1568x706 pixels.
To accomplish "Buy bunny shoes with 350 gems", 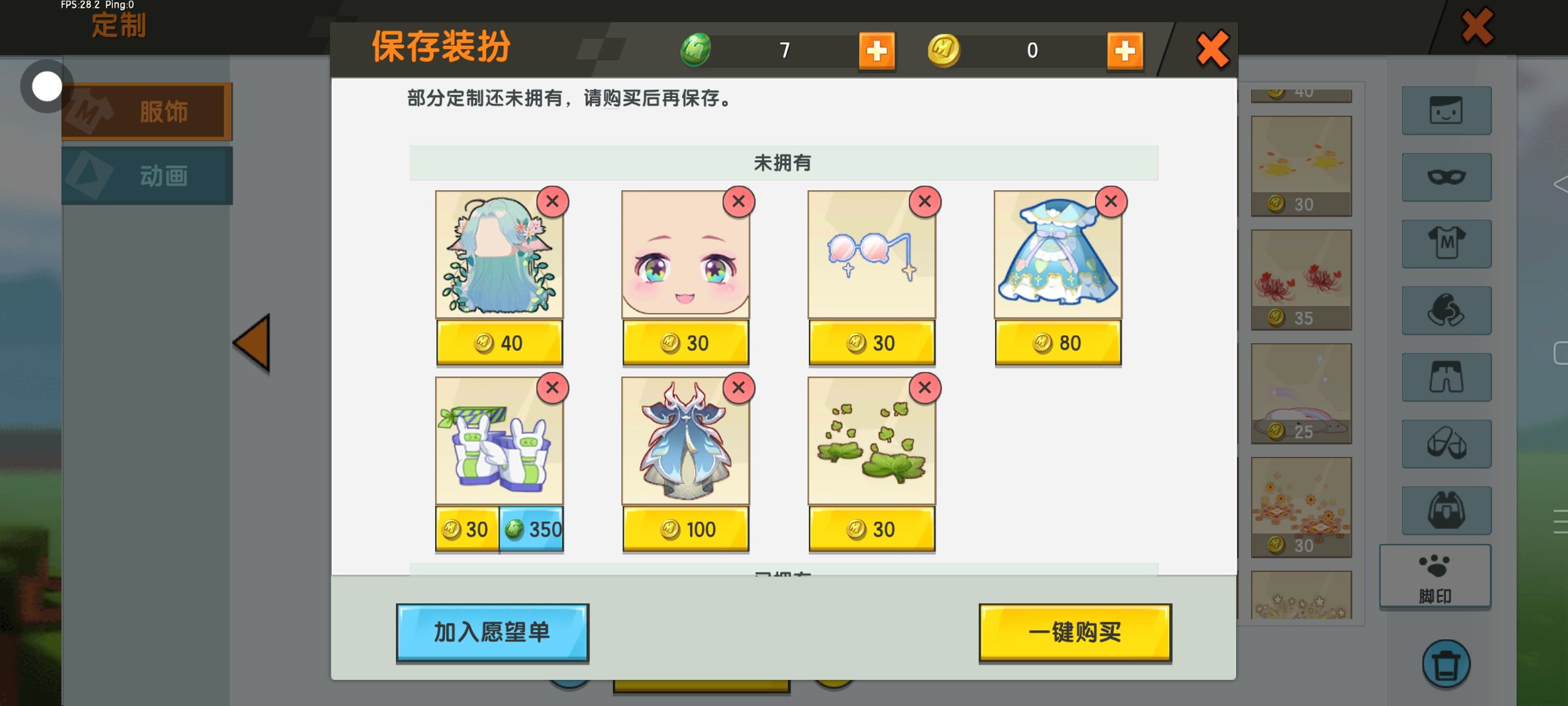I will coord(532,529).
